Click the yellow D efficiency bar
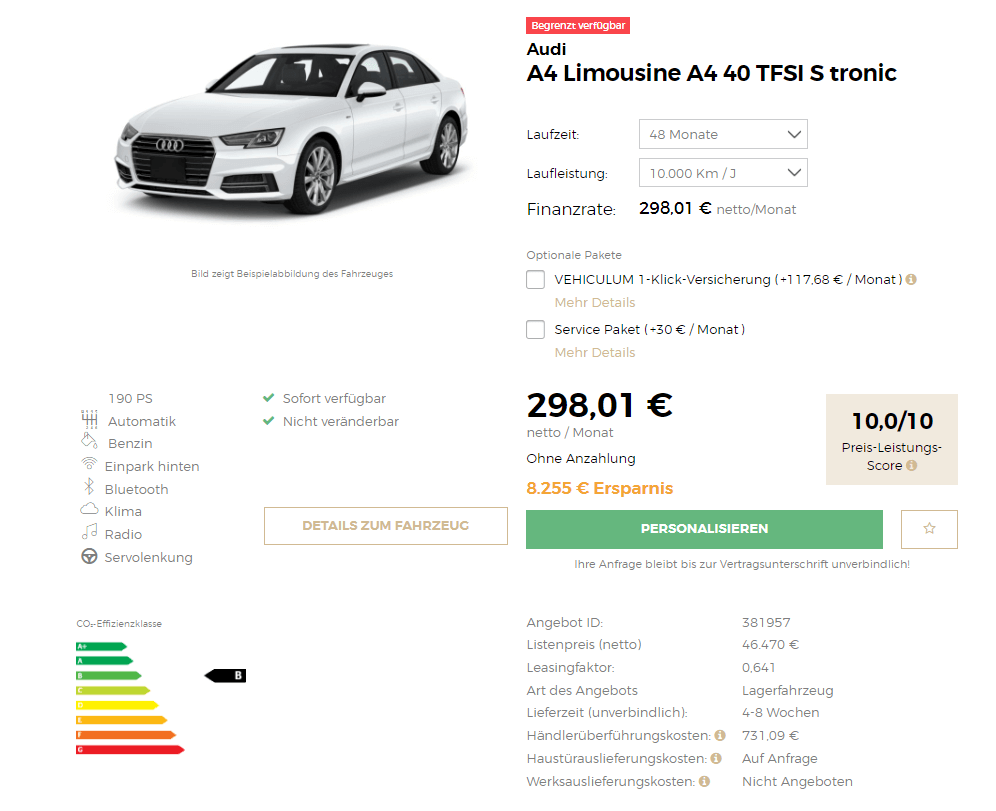Viewport: 996px width, 811px height. click(x=117, y=705)
